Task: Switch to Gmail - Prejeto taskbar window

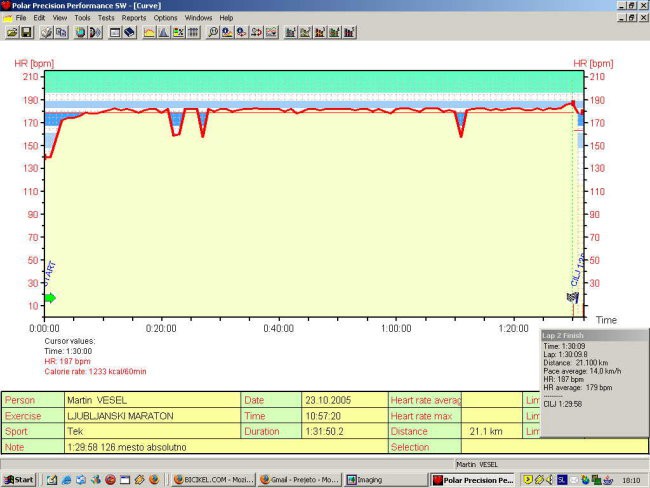Action: [x=300, y=480]
